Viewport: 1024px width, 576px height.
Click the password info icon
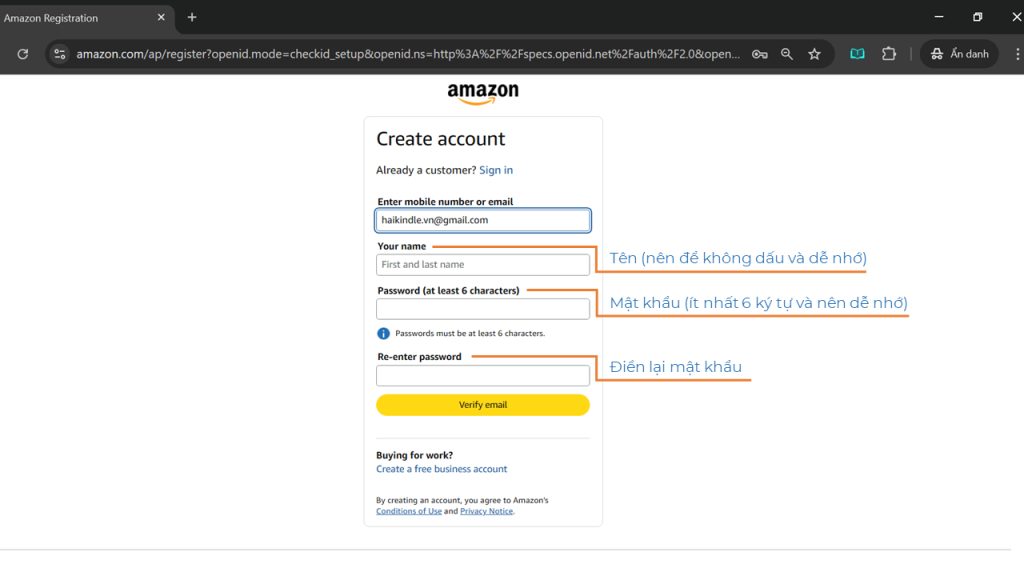(x=383, y=334)
